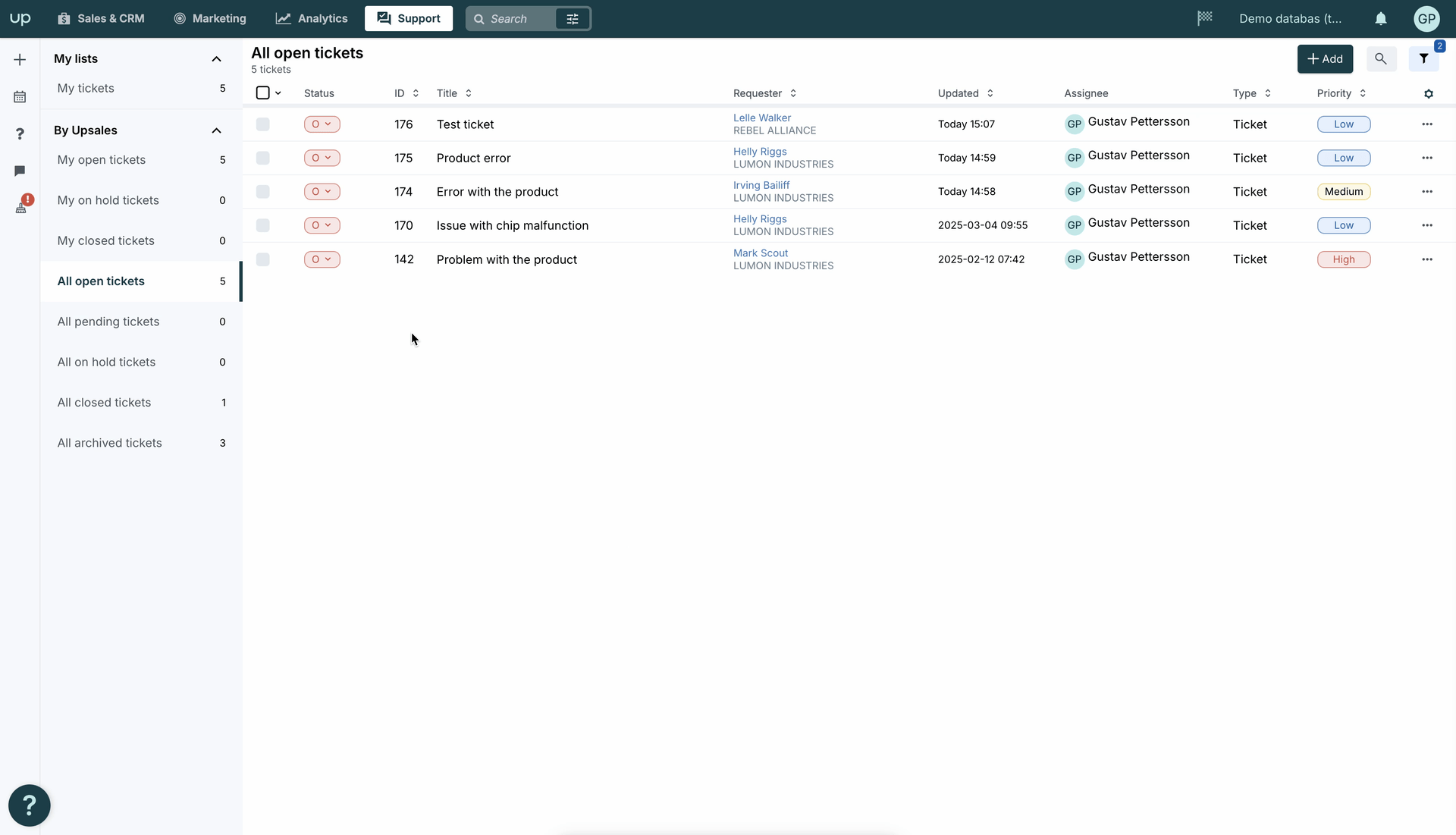Image resolution: width=1456 pixels, height=835 pixels.
Task: Open the three-dot menu for ticket 142
Action: (1427, 259)
